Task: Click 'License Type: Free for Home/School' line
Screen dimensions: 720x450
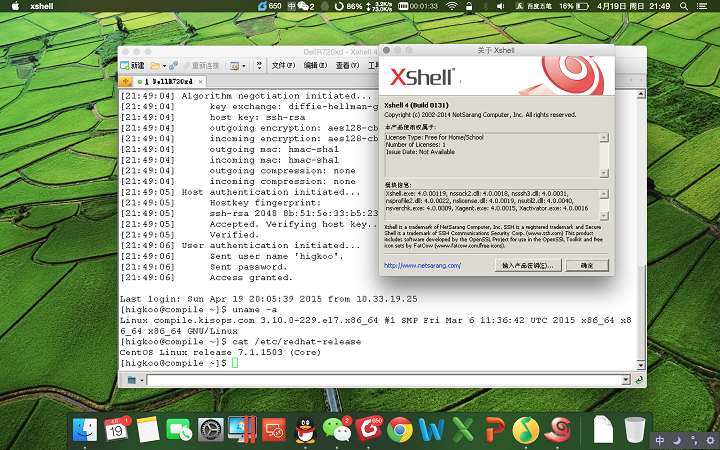Action: click(x=434, y=137)
